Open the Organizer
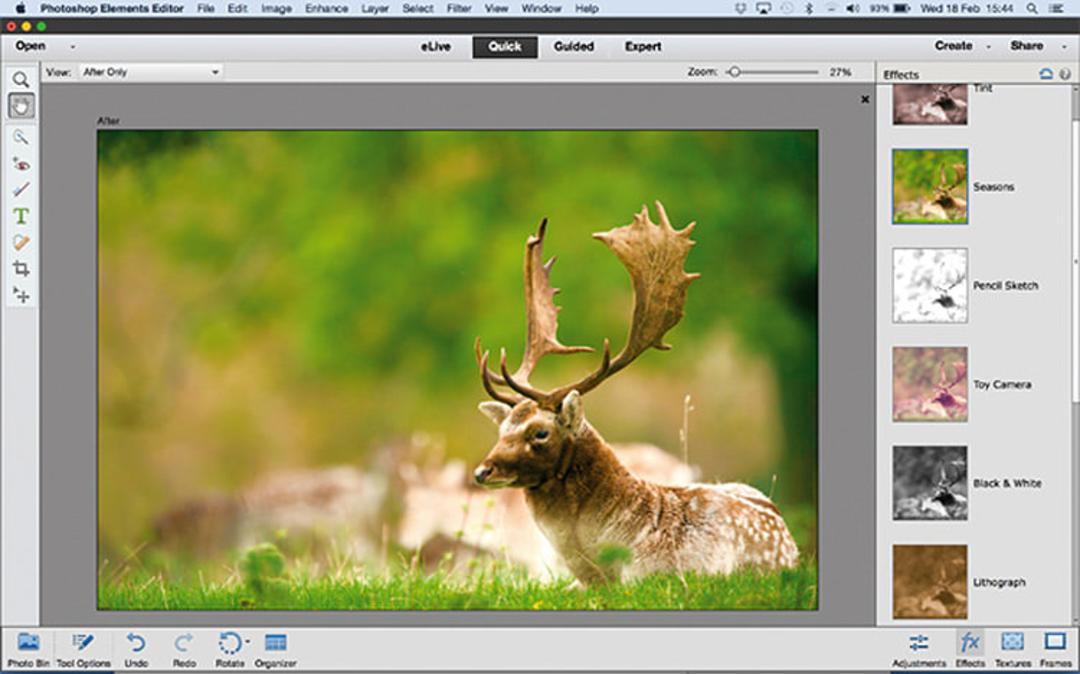1080x674 pixels. [276, 650]
